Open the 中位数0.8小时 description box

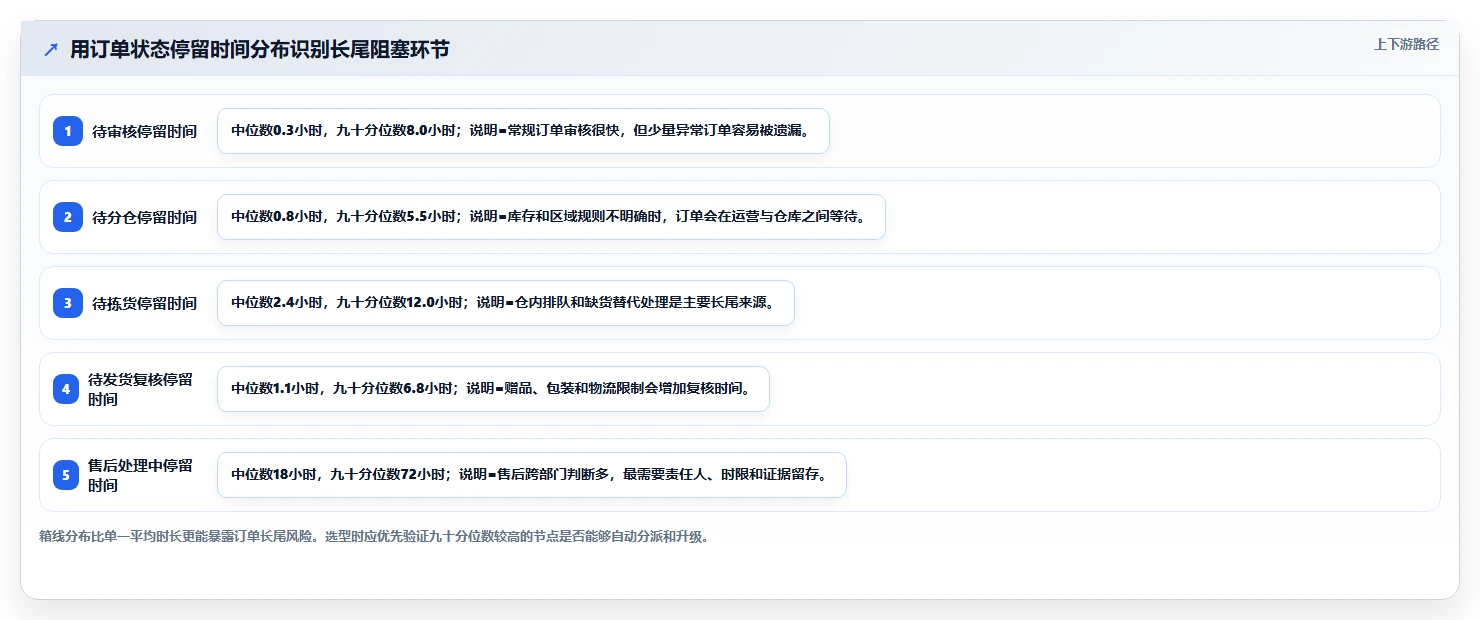coord(551,217)
